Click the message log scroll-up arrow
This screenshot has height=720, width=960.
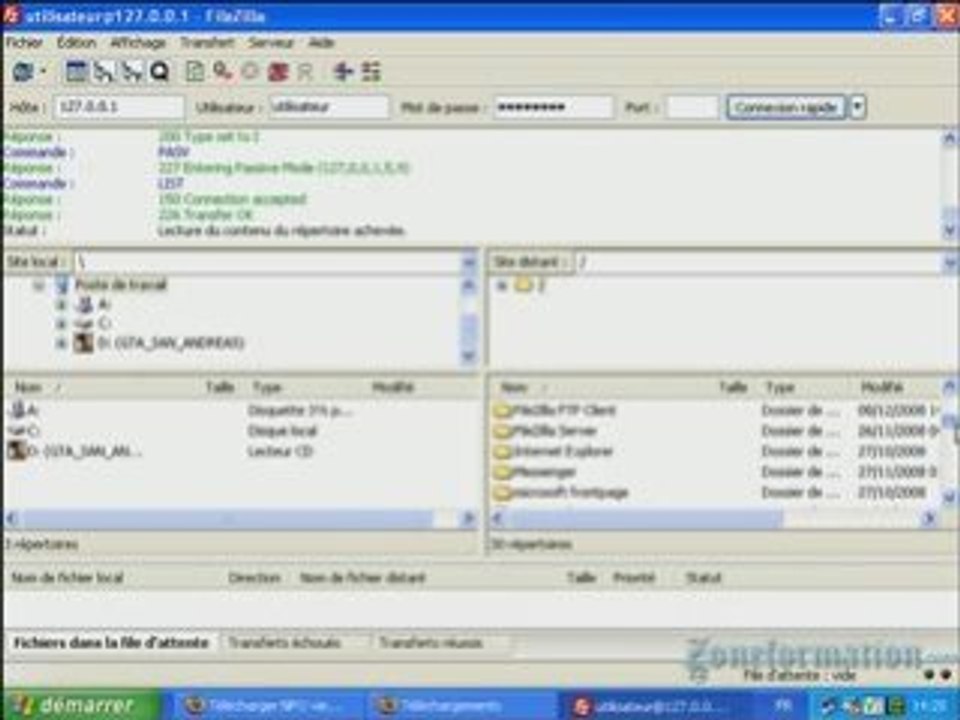[950, 138]
